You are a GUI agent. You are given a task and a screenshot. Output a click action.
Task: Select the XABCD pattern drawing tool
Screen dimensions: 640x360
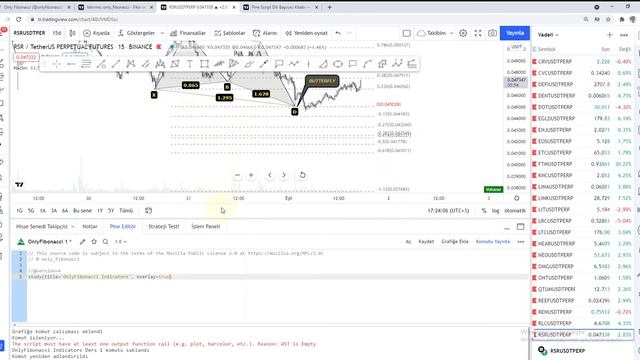pyautogui.click(x=131, y=64)
